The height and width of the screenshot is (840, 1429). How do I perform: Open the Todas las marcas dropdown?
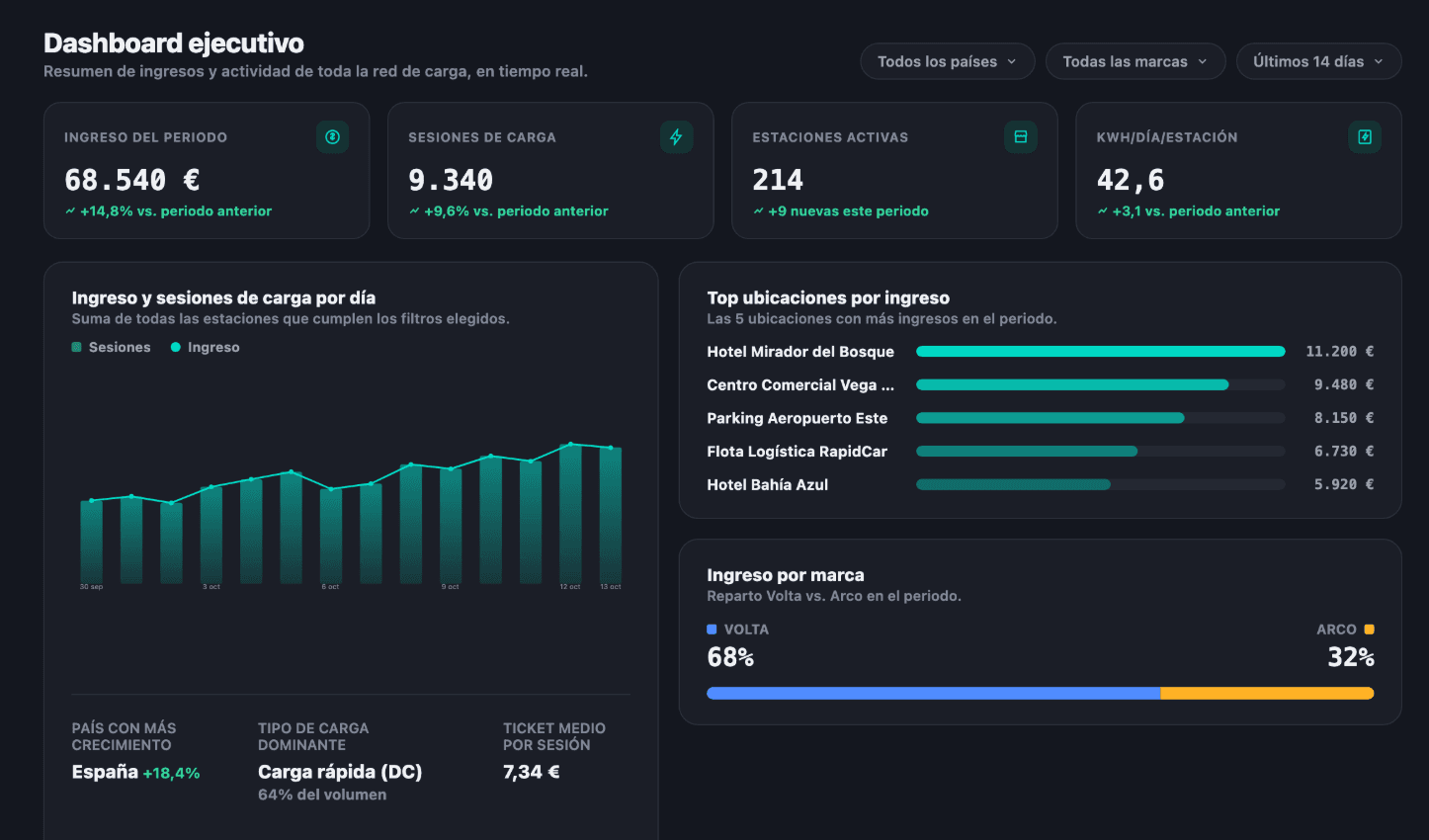click(1135, 61)
